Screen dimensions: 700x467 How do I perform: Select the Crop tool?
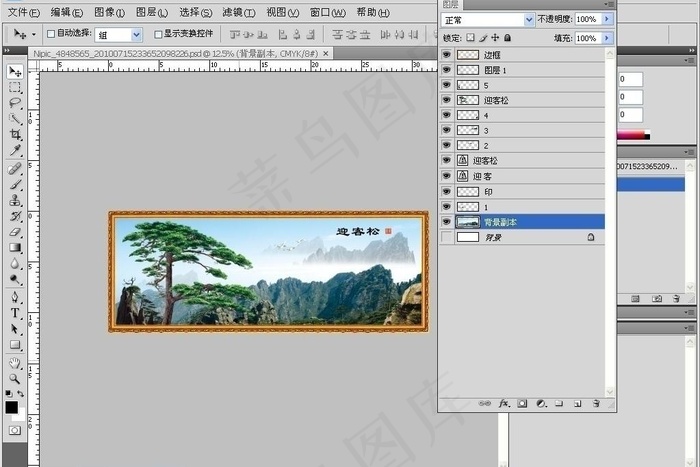tap(15, 134)
